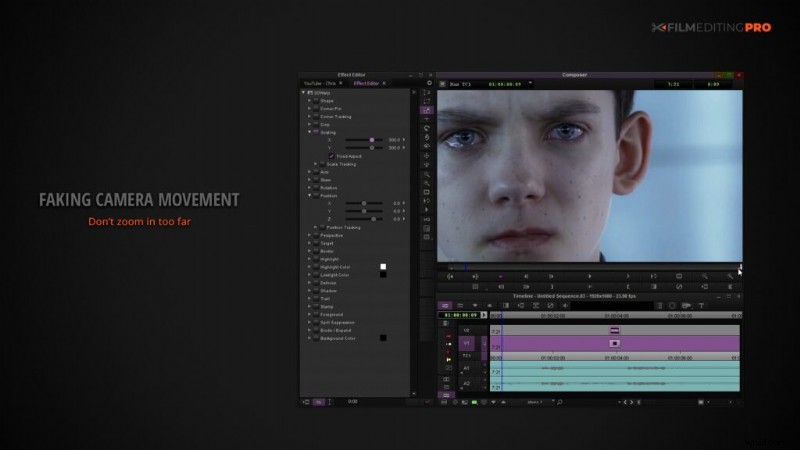Click the green icon in Timeline bottom bar
This screenshot has height=450, width=800.
[x=474, y=402]
